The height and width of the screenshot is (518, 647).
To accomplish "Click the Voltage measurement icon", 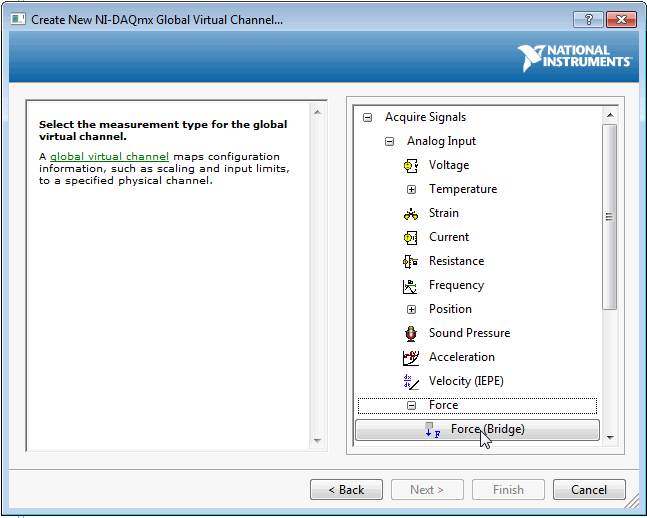I will tap(410, 165).
